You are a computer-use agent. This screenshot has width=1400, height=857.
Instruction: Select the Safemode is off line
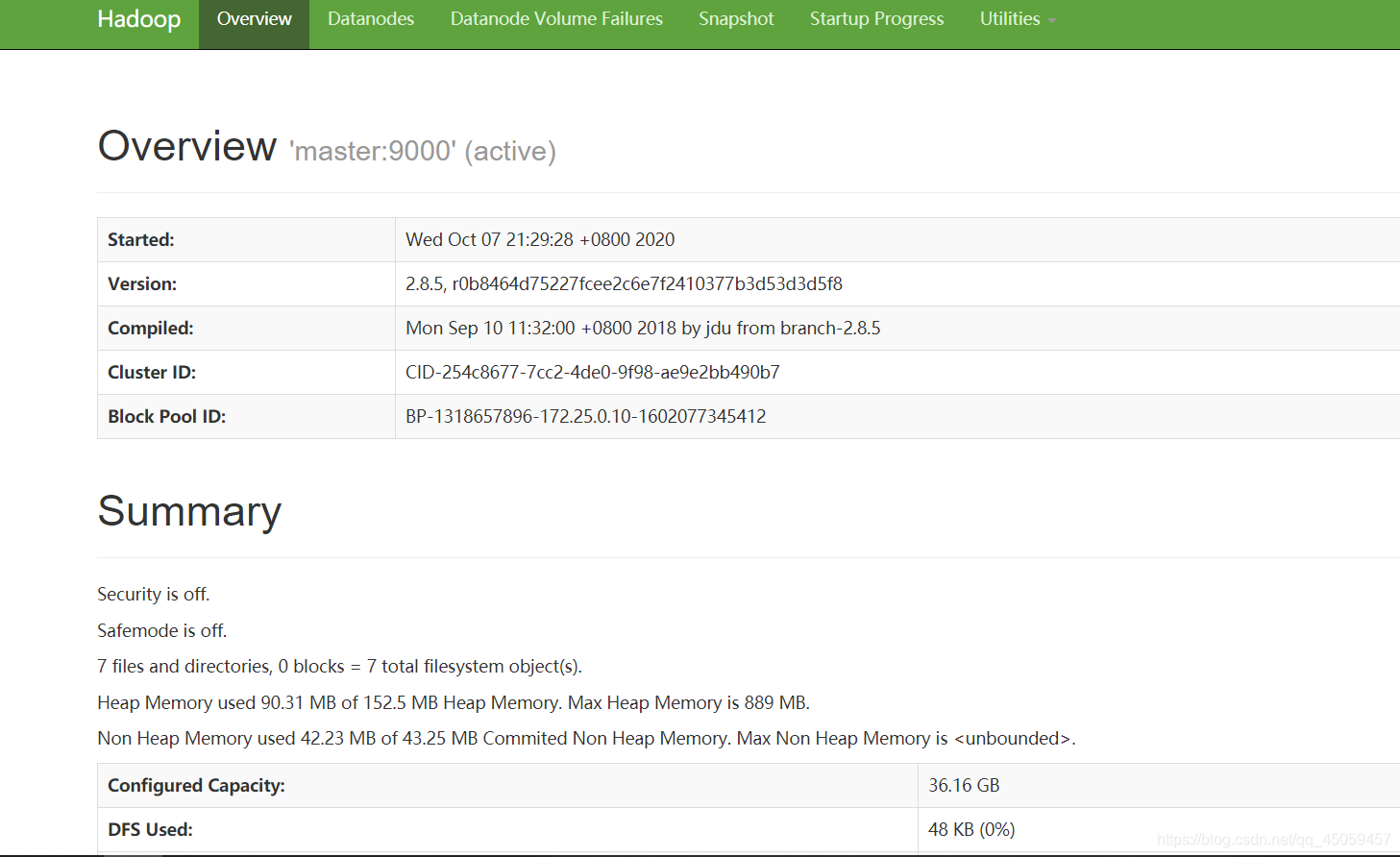pyautogui.click(x=162, y=631)
